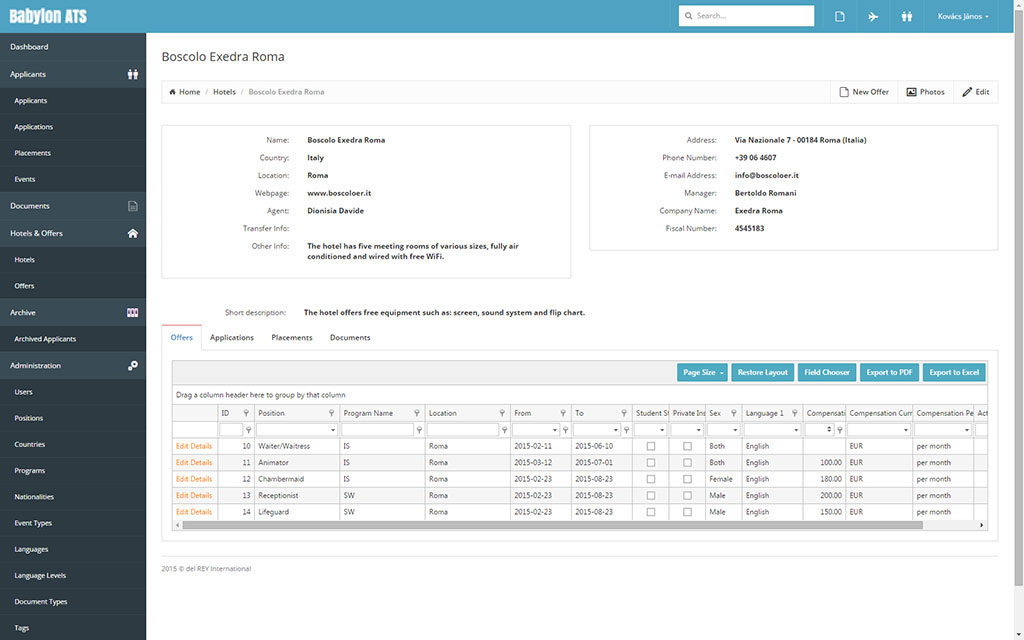1024x640 pixels.
Task: Click the filter icon in Location column header
Action: coord(502,413)
